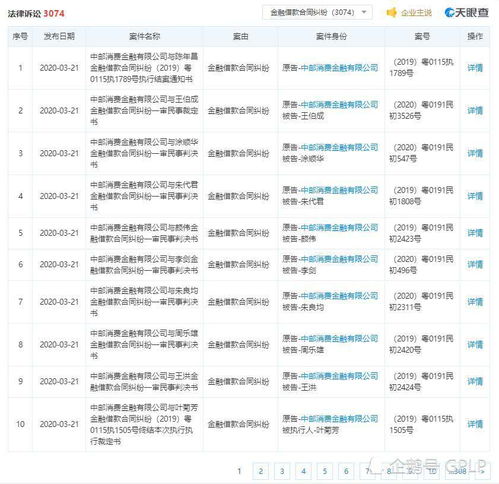Select case number (2020) 粤0191民初3526号
The image size is (499, 484).
[421, 110]
